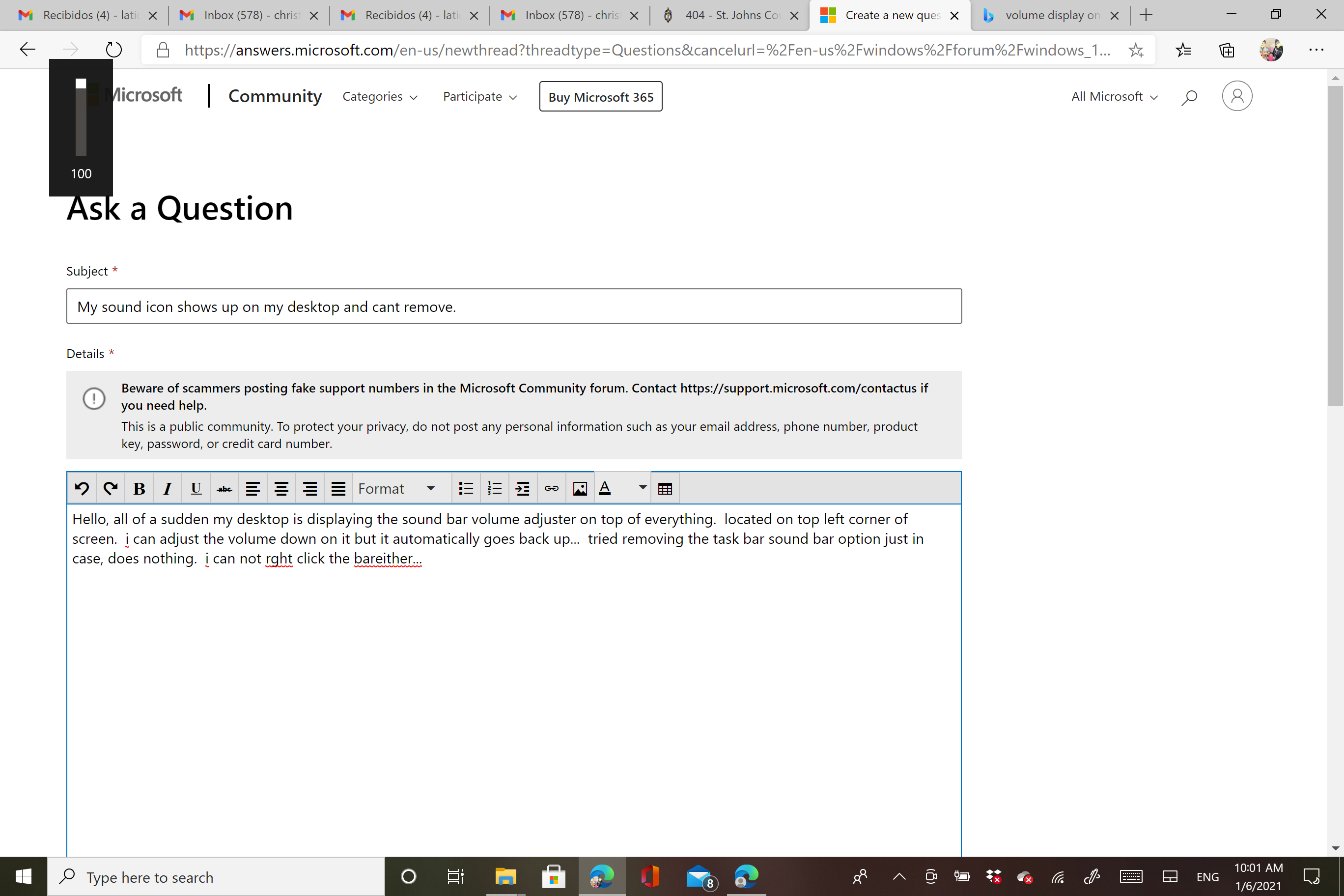Open the text color dropdown arrow

tap(643, 487)
